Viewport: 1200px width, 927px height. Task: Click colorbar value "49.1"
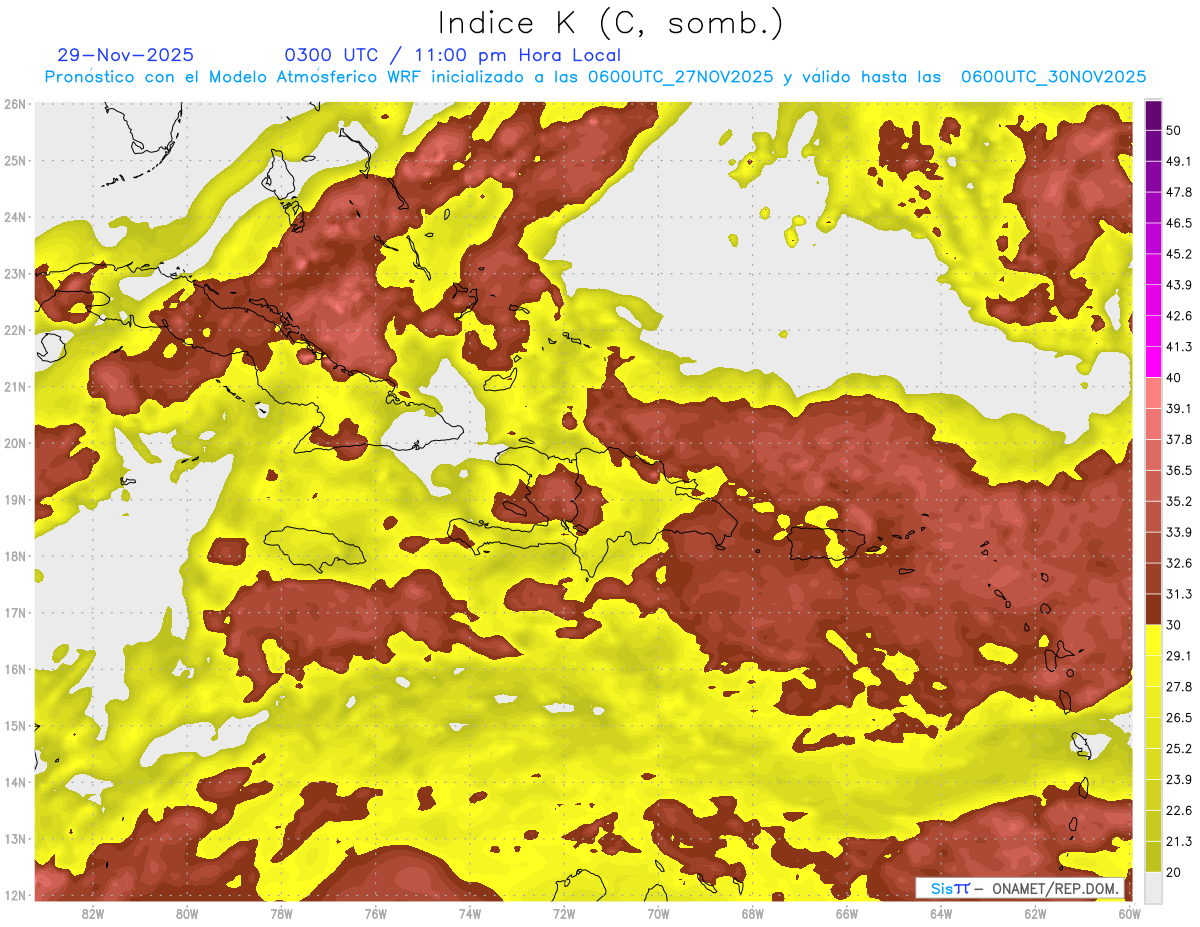click(x=1178, y=161)
